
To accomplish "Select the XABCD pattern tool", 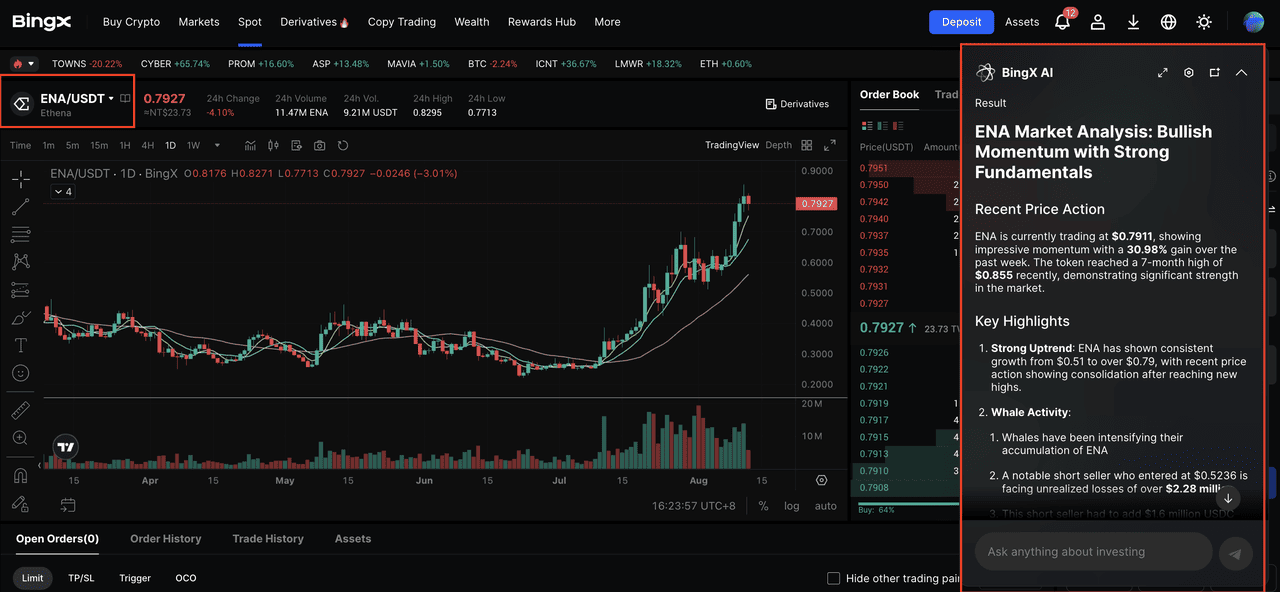I will (x=20, y=262).
